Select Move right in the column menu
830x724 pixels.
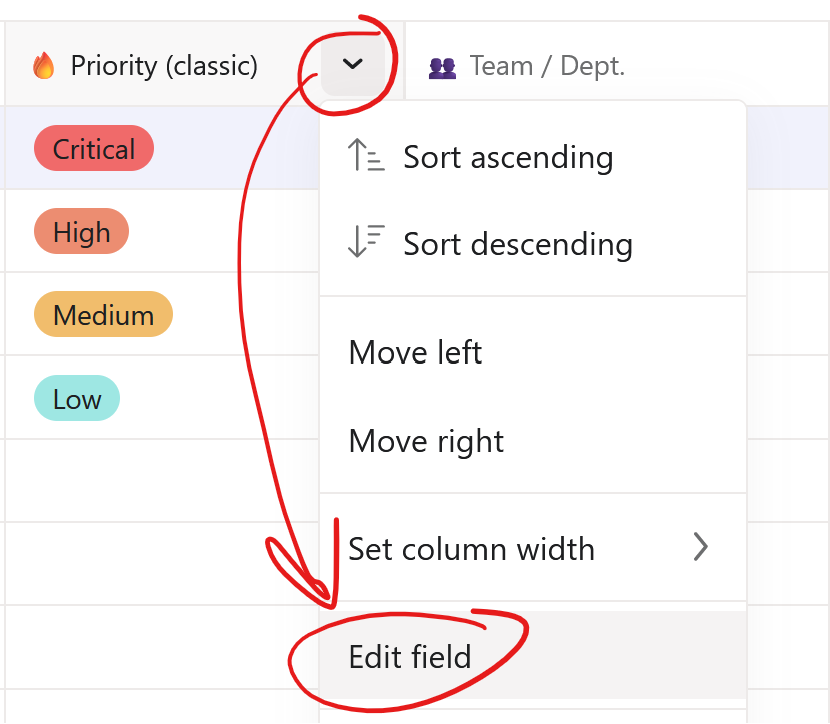[426, 441]
